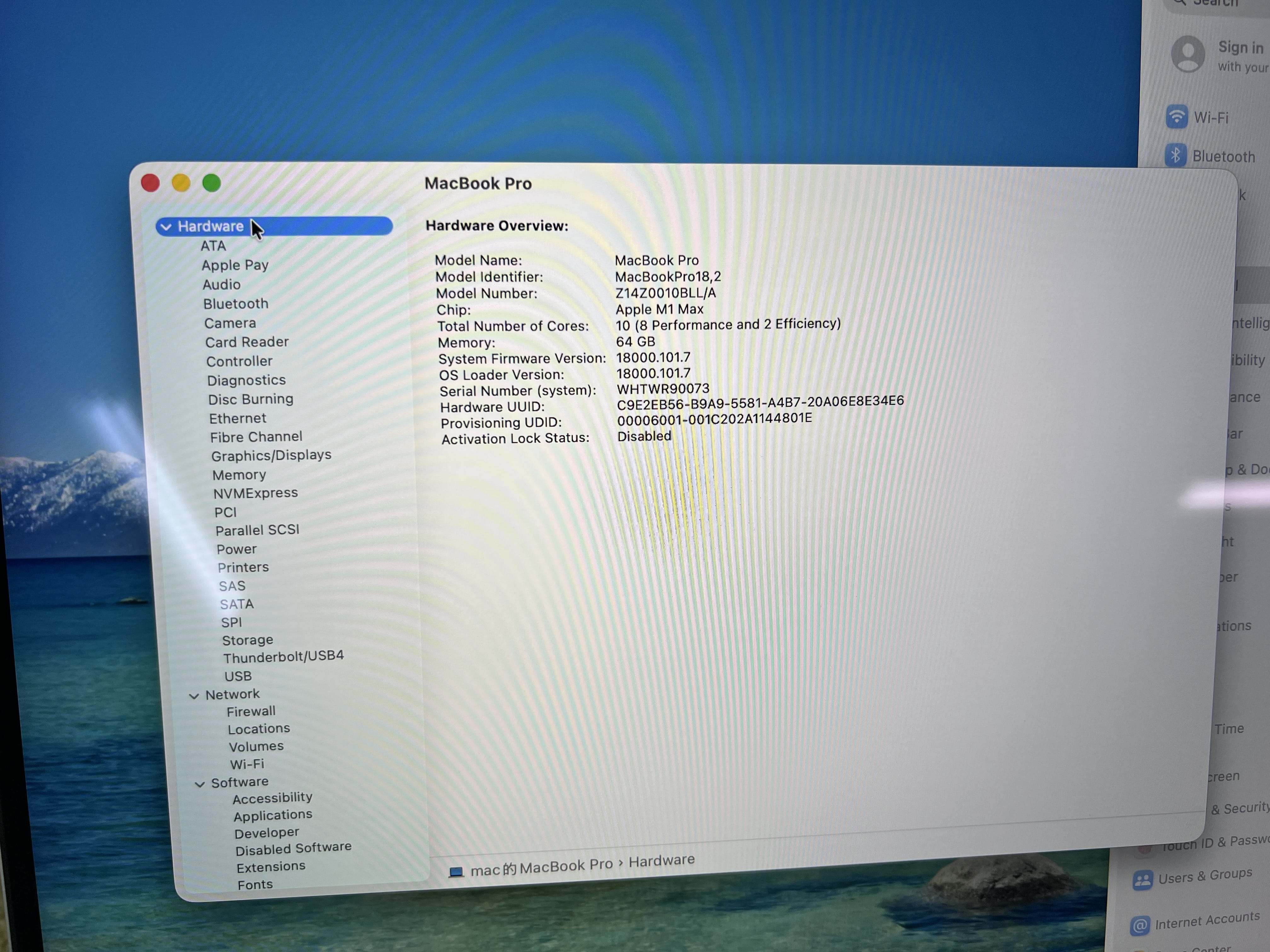Open Wi-Fi icon in System Settings window
1270x952 pixels.
(1176, 116)
